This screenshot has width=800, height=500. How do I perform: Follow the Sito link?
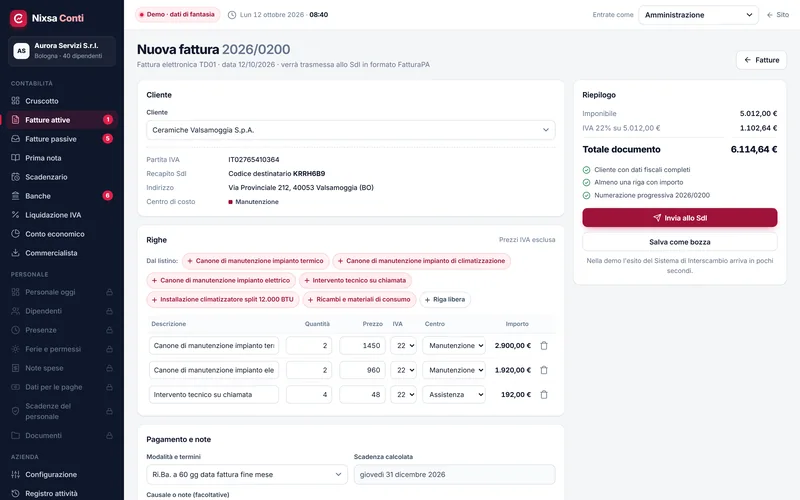[778, 15]
